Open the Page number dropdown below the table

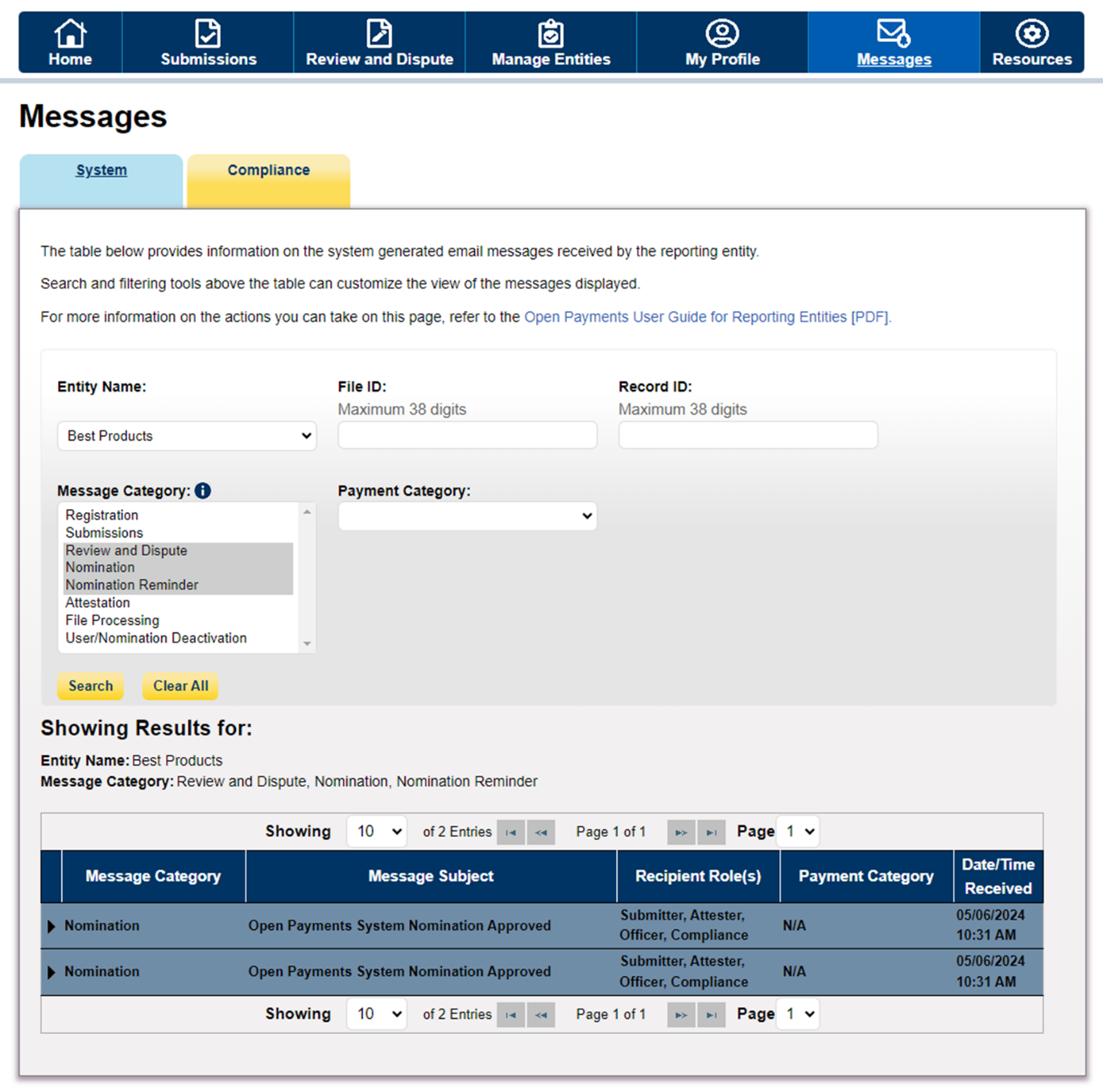pyautogui.click(x=799, y=1015)
